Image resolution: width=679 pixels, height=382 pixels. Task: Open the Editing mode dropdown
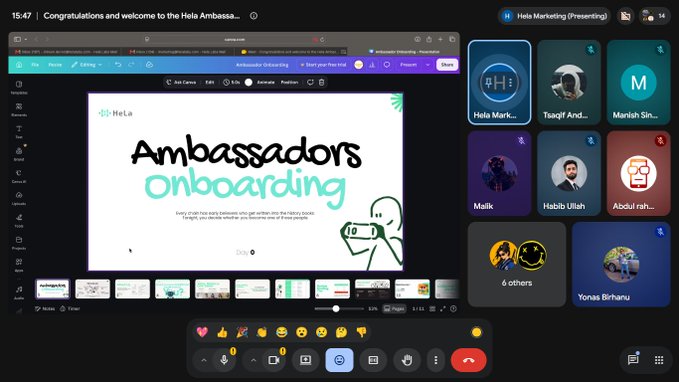(87, 65)
